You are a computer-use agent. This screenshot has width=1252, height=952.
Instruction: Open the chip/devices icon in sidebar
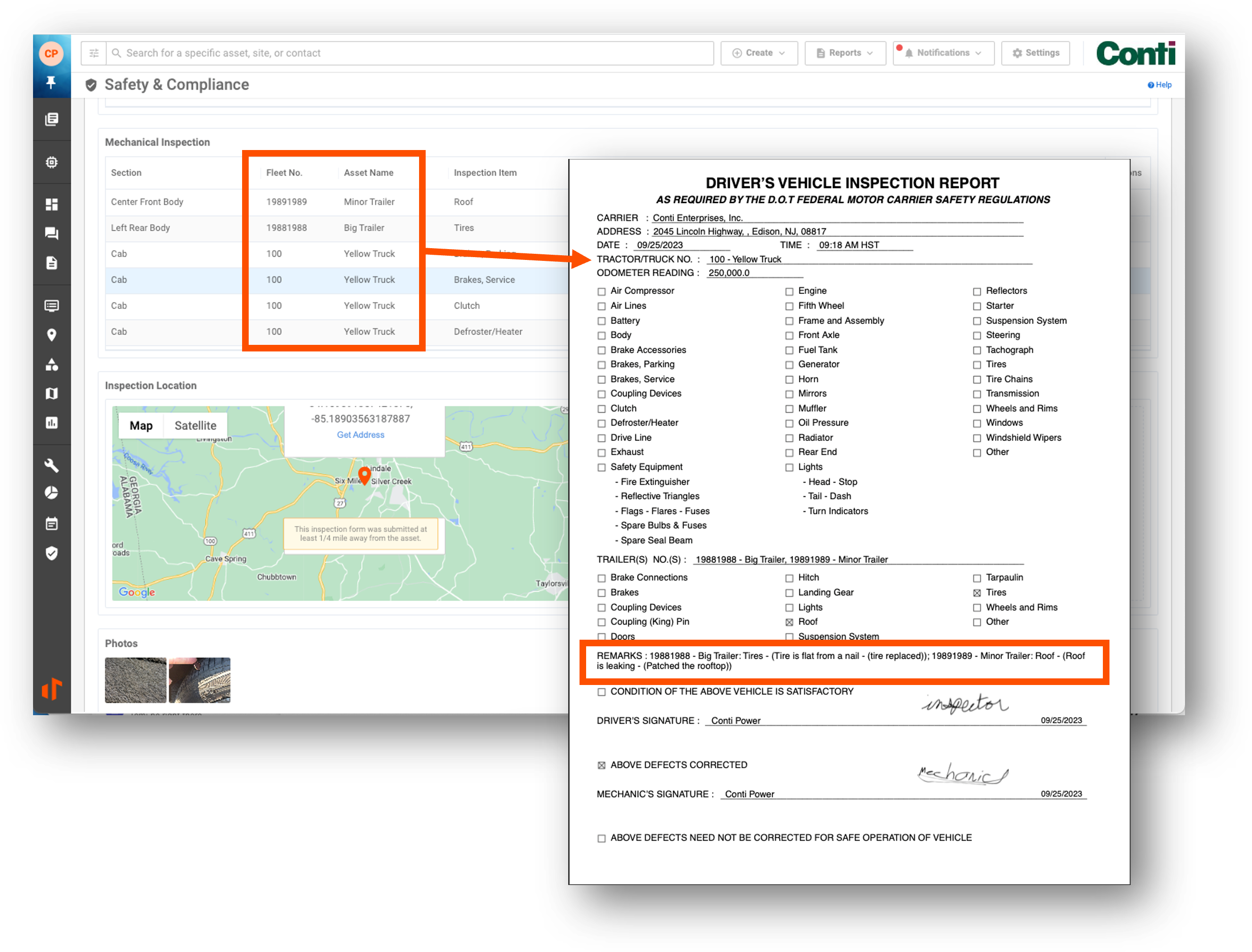pyautogui.click(x=51, y=162)
